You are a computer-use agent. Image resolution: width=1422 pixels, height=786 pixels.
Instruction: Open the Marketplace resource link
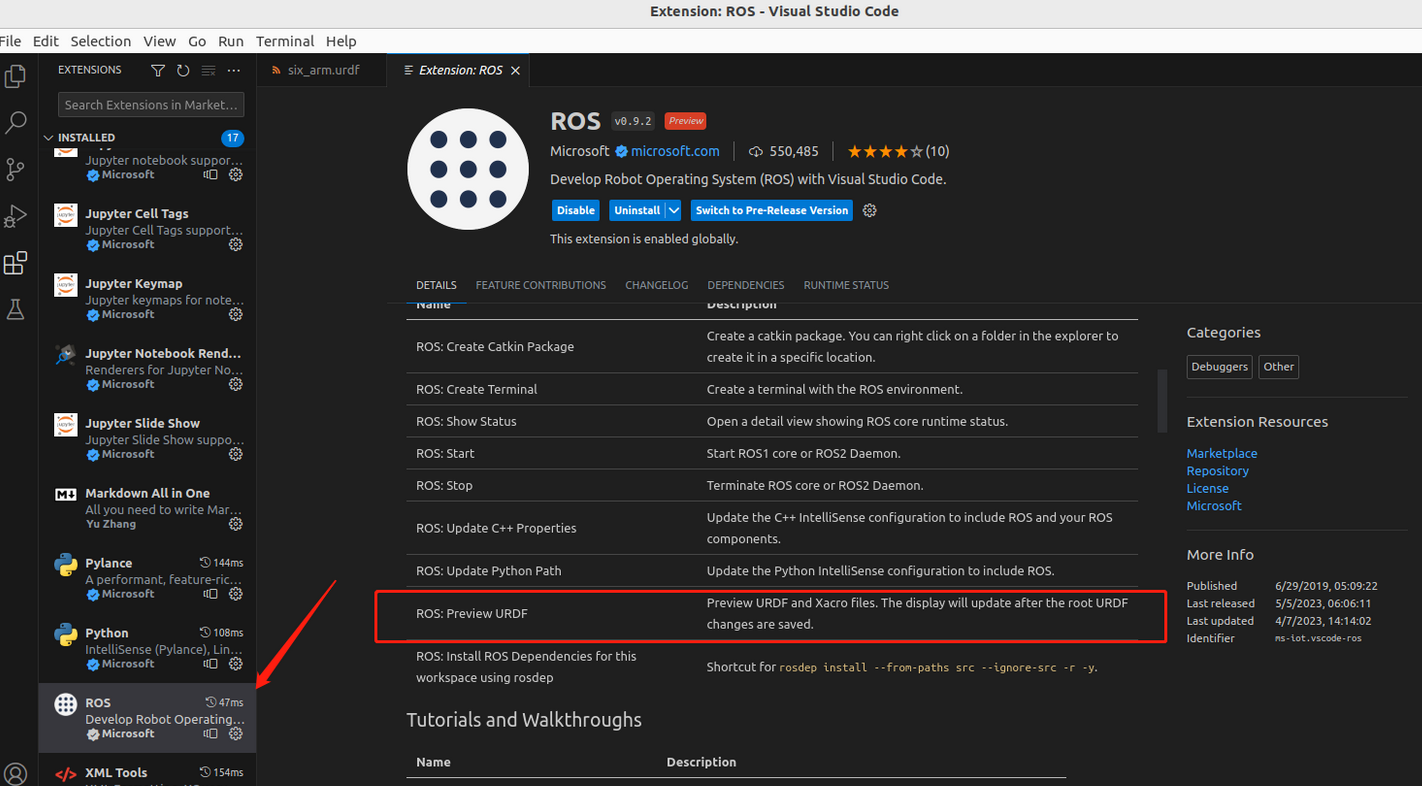click(1222, 453)
